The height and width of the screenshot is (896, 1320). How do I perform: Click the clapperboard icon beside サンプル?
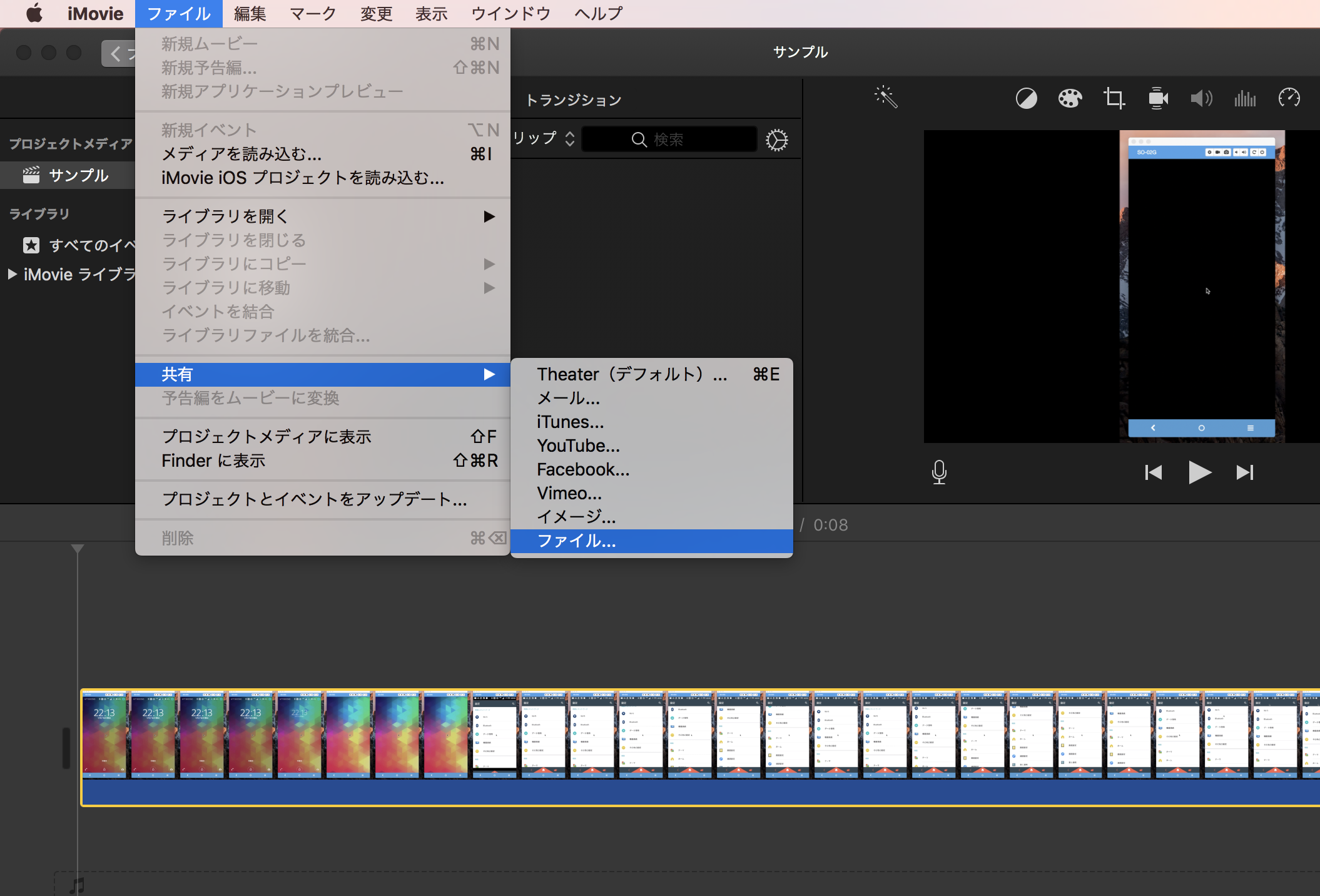point(31,175)
